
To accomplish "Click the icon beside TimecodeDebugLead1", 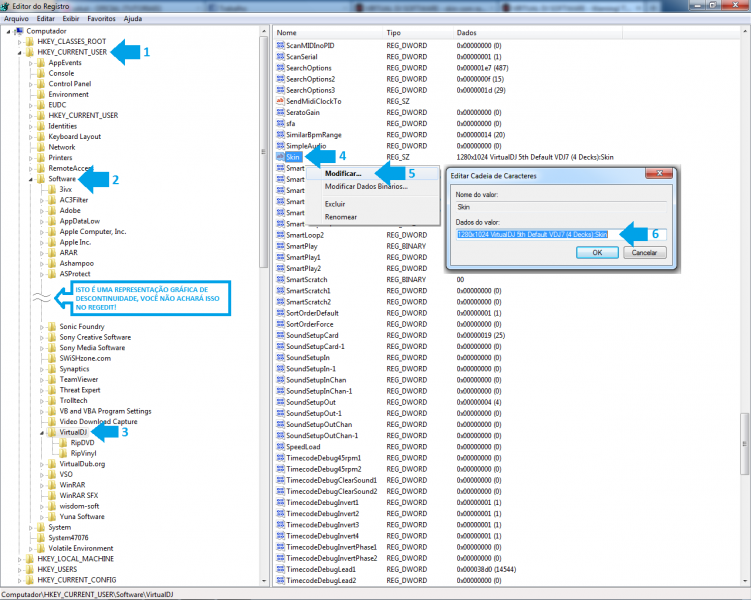I will pos(281,569).
